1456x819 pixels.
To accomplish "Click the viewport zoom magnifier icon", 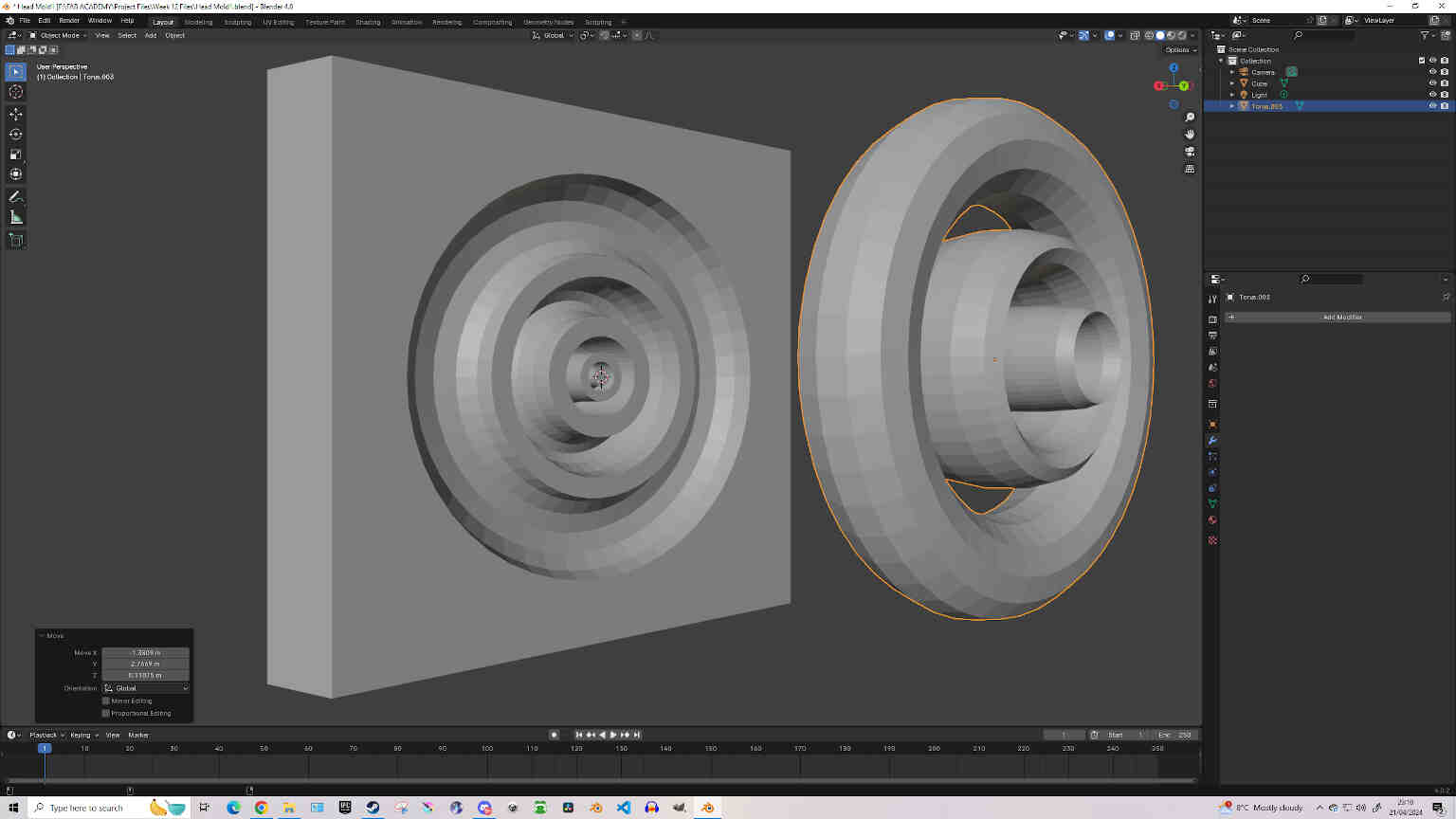I will 1190,118.
